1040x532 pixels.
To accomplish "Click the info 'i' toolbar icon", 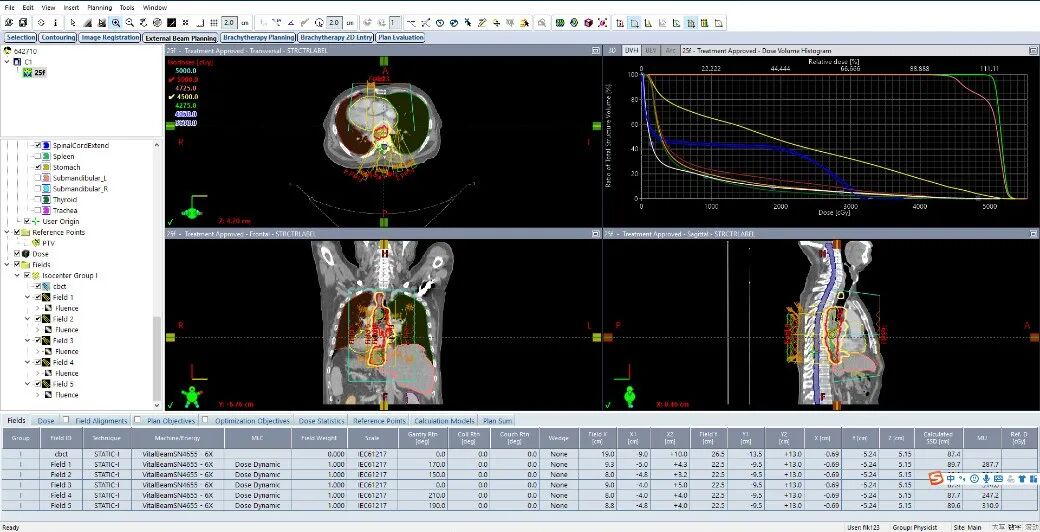I will [56, 23].
